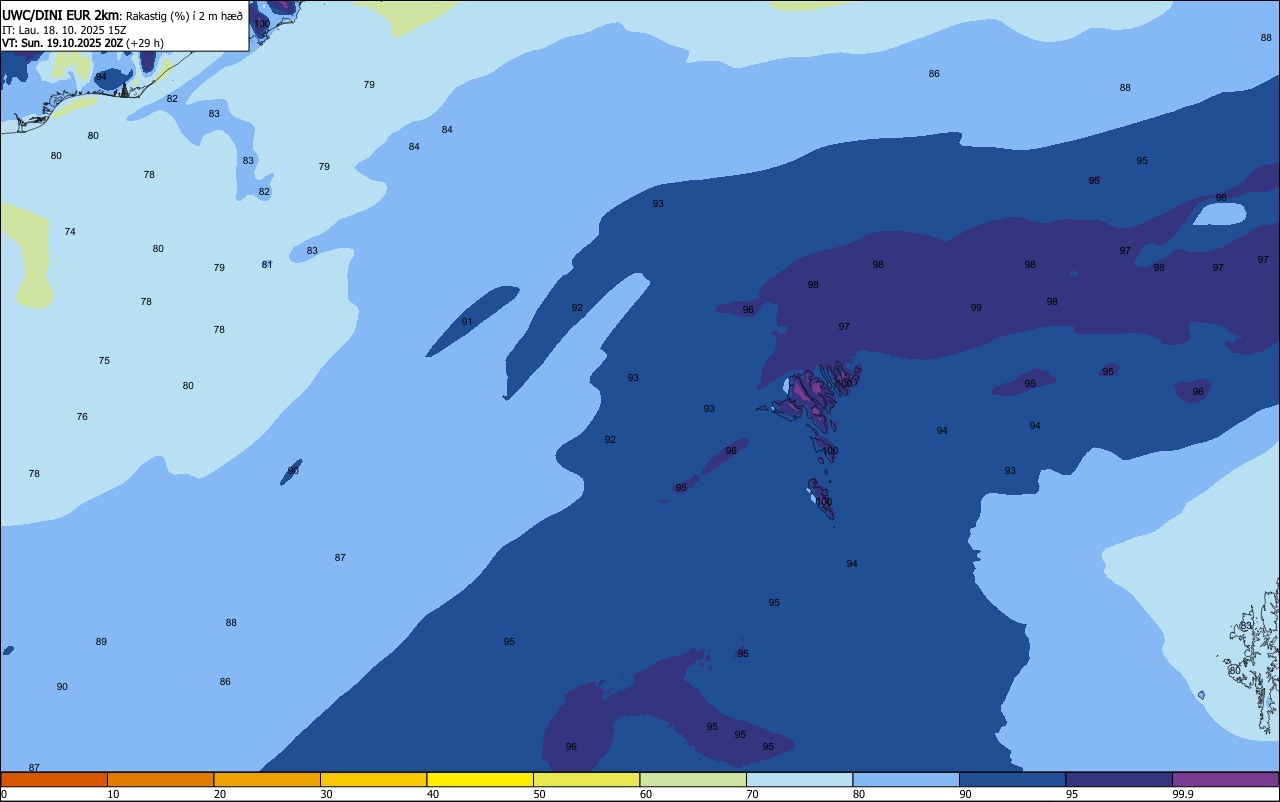Click the humidity value 74 on the map
The height and width of the screenshot is (802, 1280).
pyautogui.click(x=70, y=232)
